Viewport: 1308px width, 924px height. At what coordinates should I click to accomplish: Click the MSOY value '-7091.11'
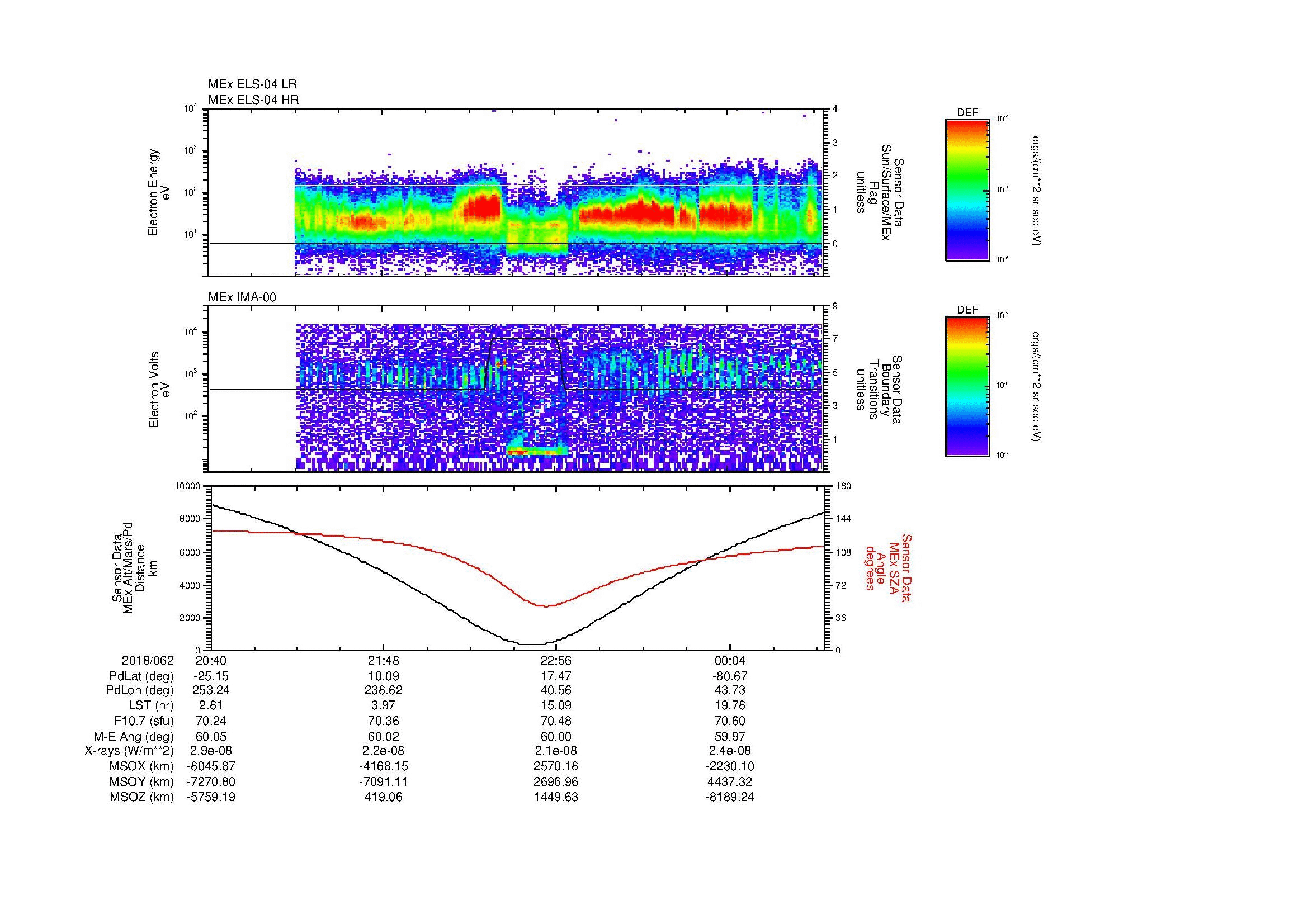point(384,781)
